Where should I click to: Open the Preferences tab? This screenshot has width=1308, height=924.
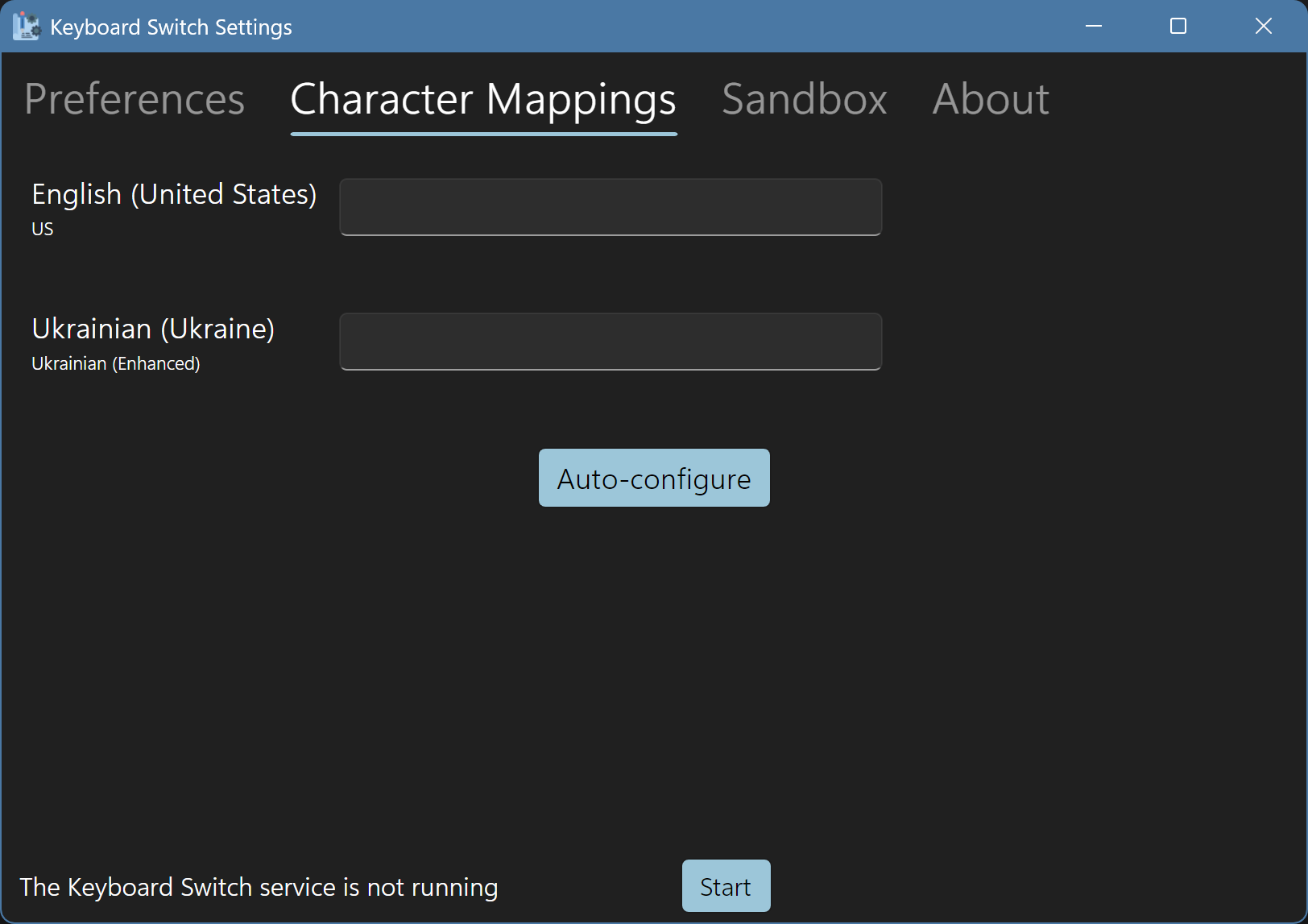[x=135, y=99]
